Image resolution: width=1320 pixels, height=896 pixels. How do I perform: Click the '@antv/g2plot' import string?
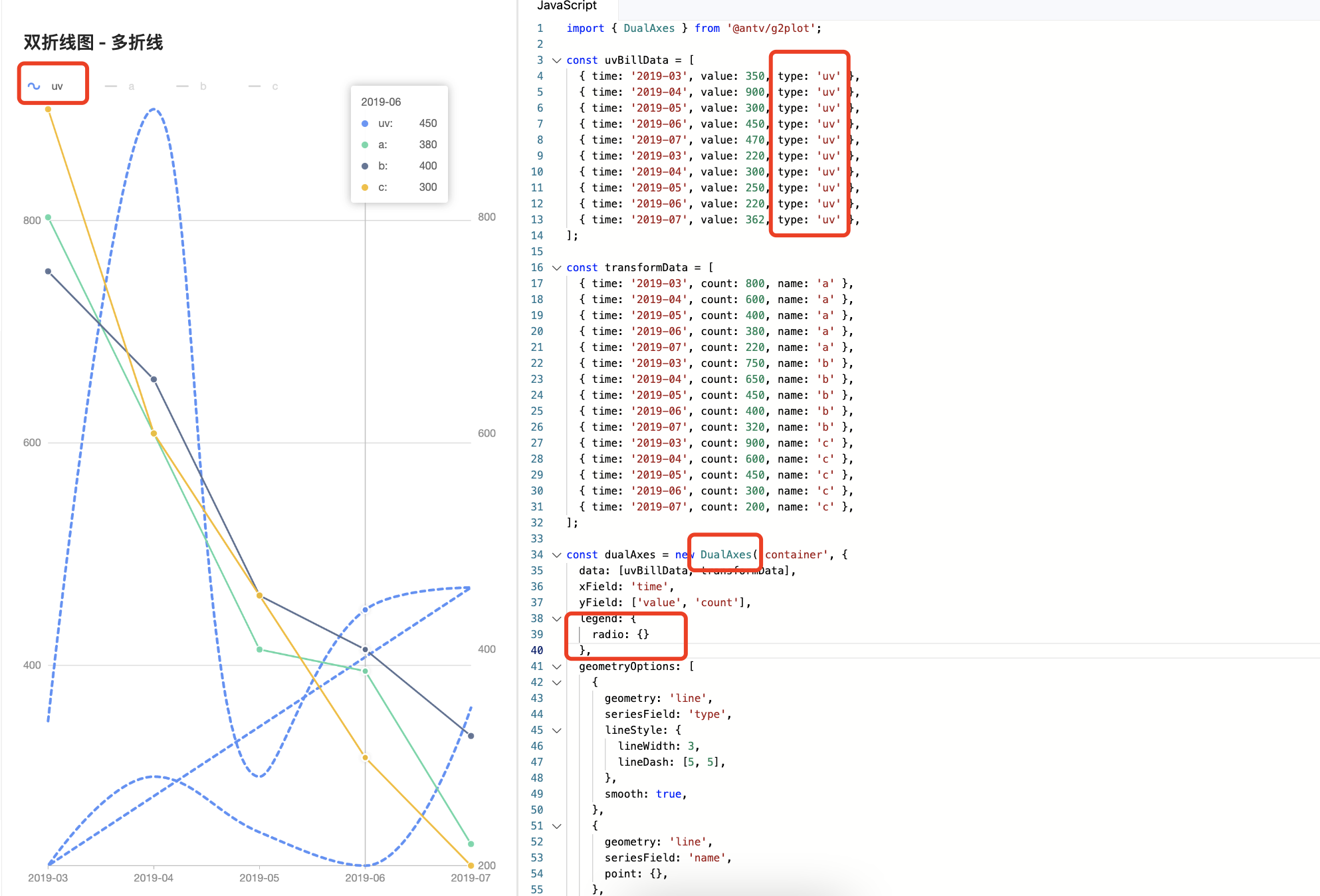click(x=771, y=29)
